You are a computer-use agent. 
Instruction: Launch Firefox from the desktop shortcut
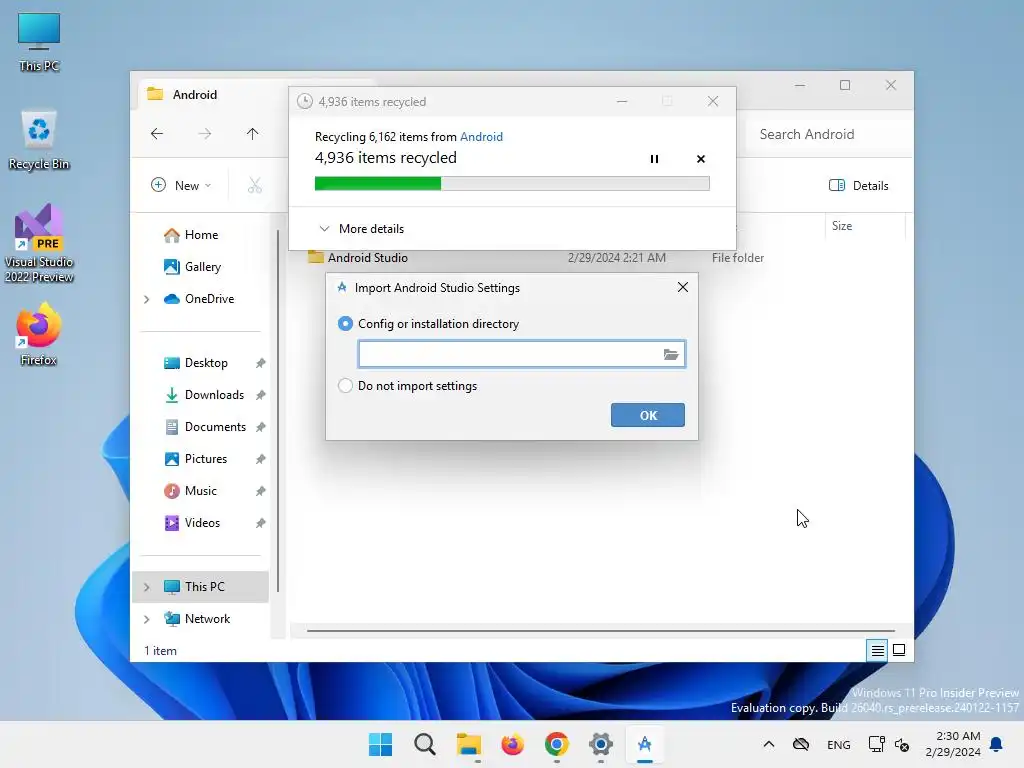39,334
